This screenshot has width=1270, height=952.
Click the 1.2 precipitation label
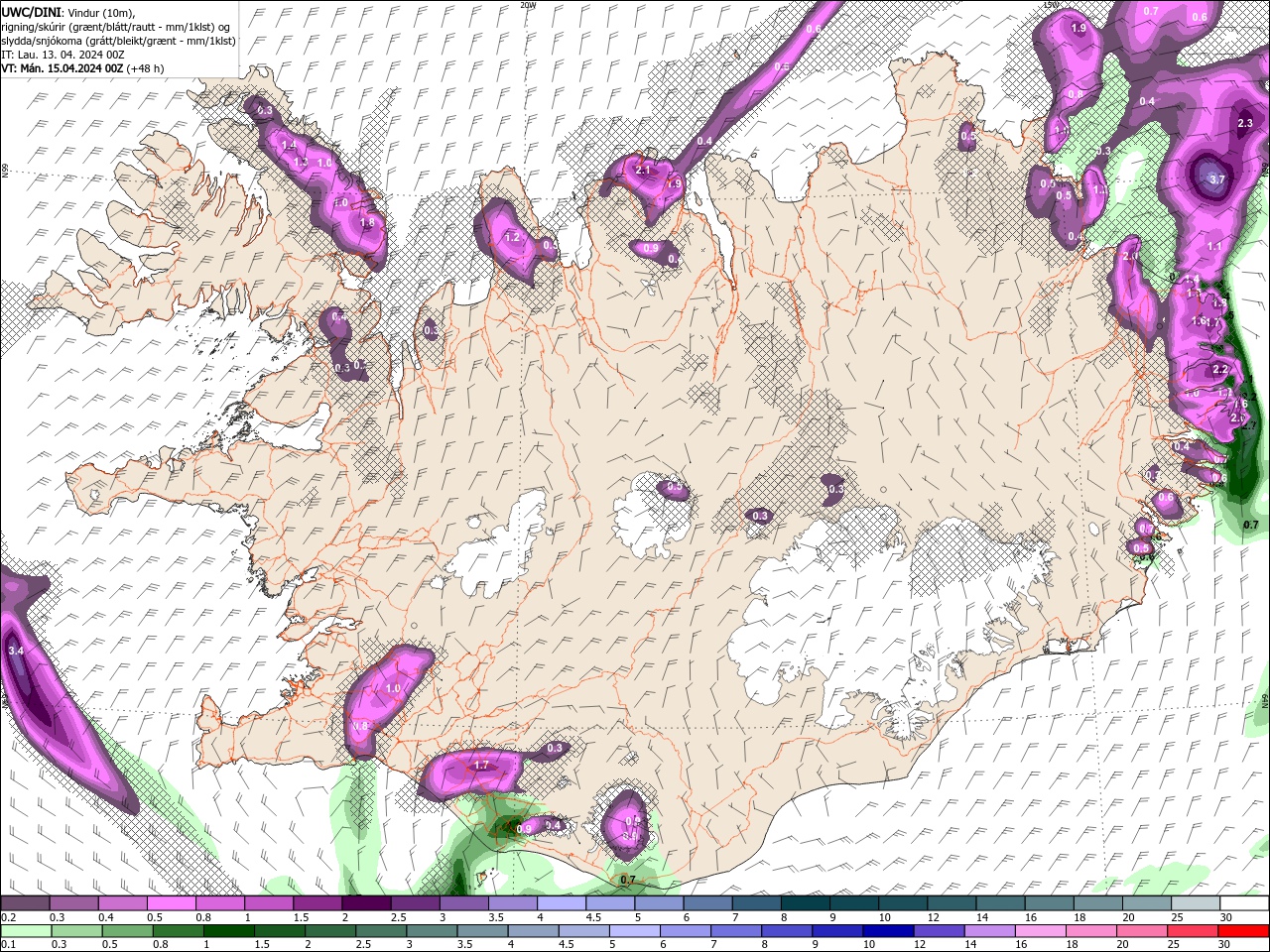tap(513, 238)
